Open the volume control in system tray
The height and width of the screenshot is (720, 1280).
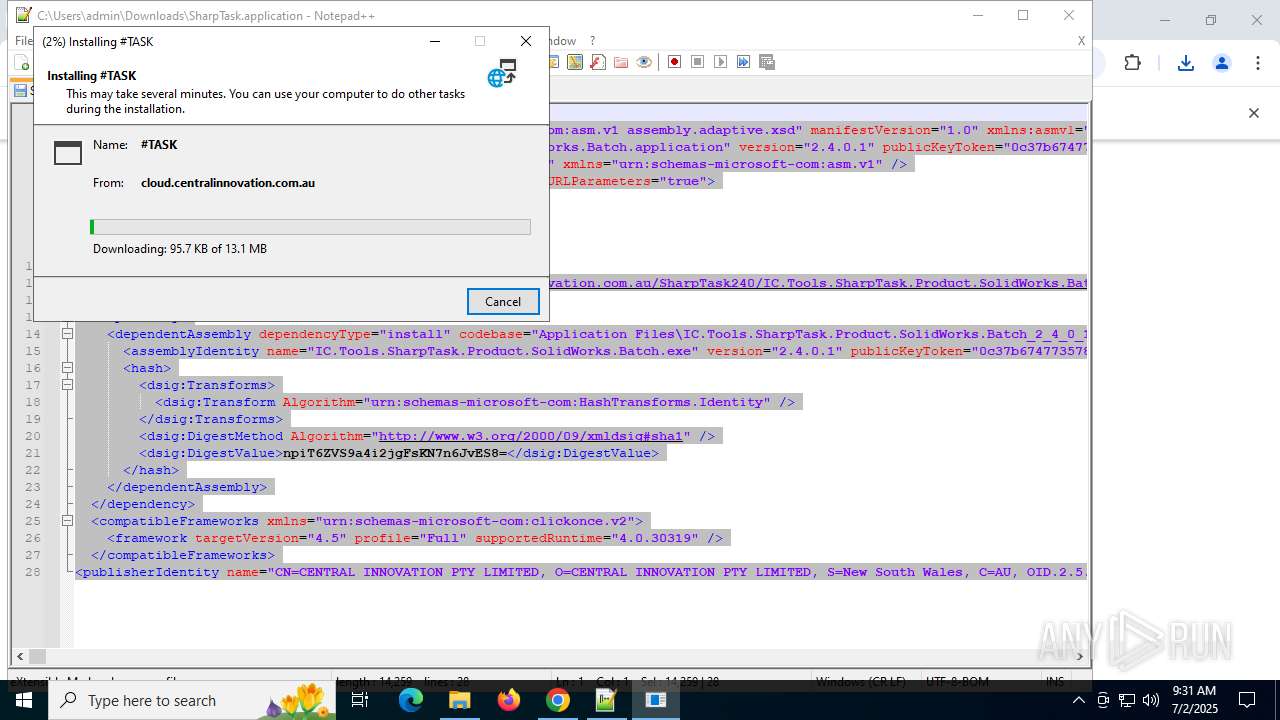click(1151, 700)
